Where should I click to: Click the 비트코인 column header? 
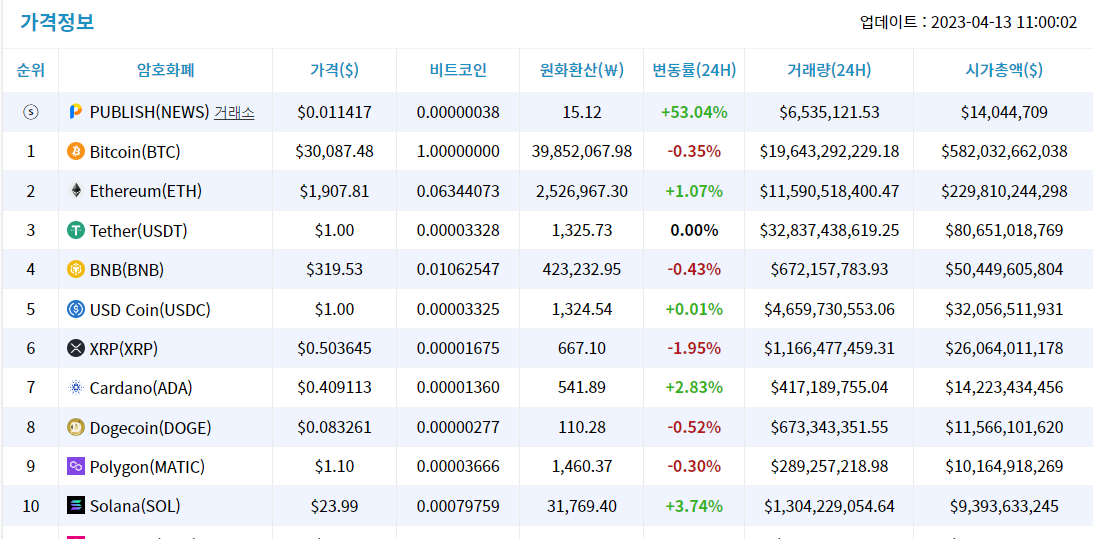[x=458, y=70]
